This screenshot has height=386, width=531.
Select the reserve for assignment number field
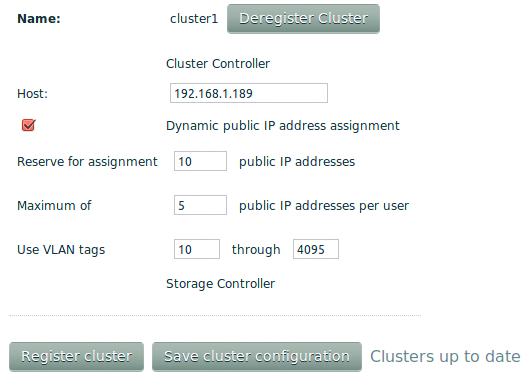click(x=200, y=161)
